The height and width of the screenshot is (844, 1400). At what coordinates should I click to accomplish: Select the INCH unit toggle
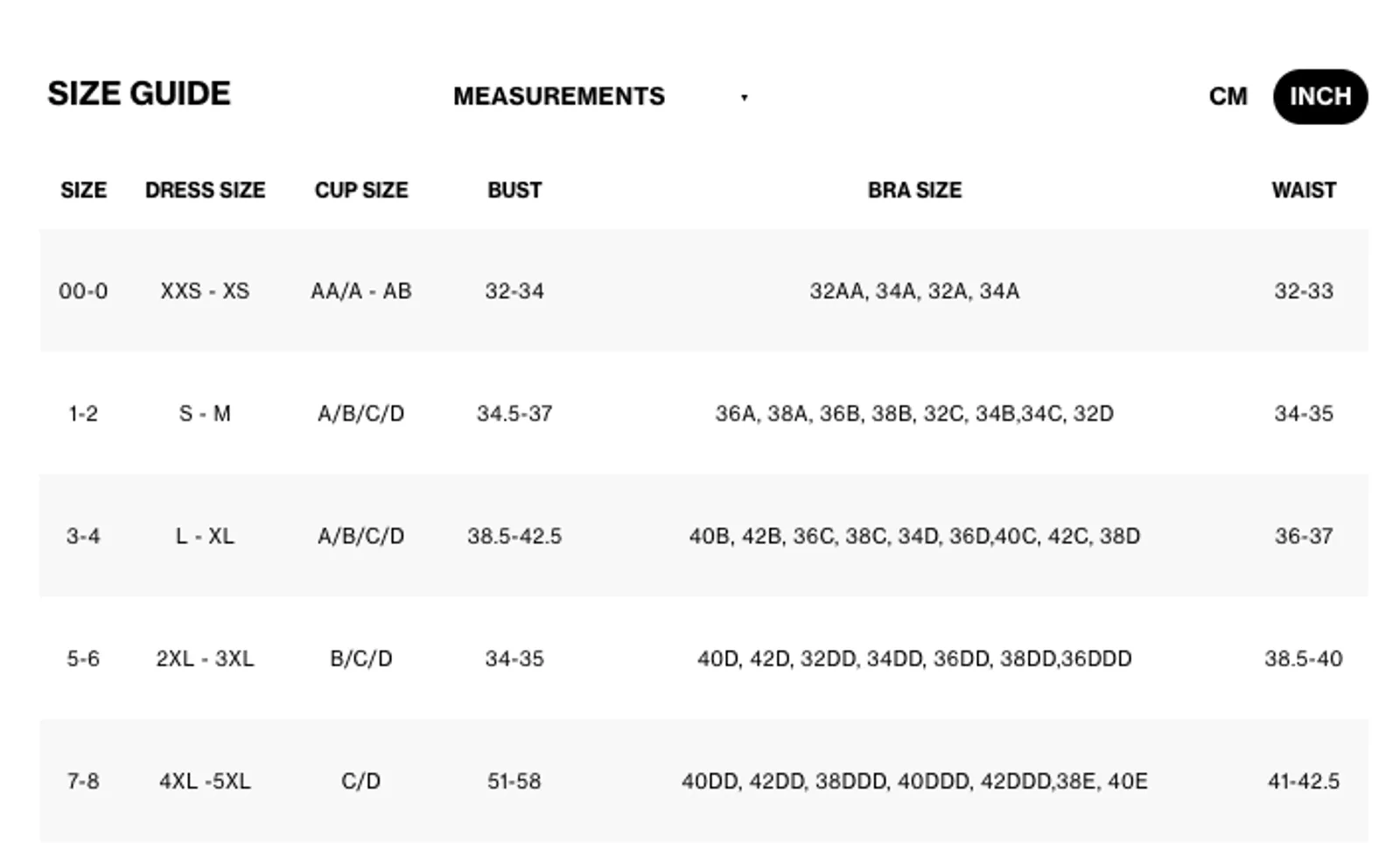pos(1320,96)
